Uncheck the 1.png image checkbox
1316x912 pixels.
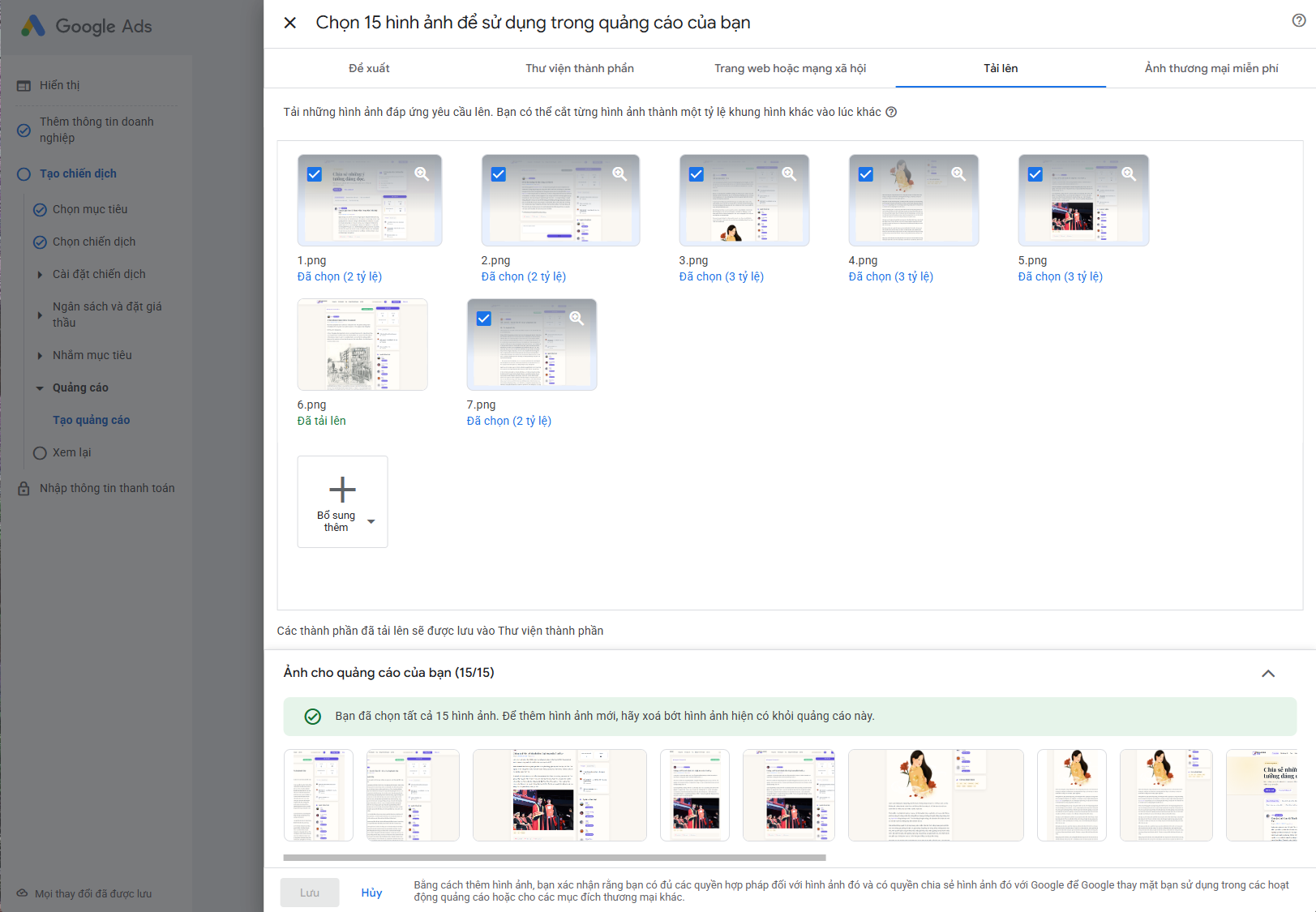pos(315,174)
